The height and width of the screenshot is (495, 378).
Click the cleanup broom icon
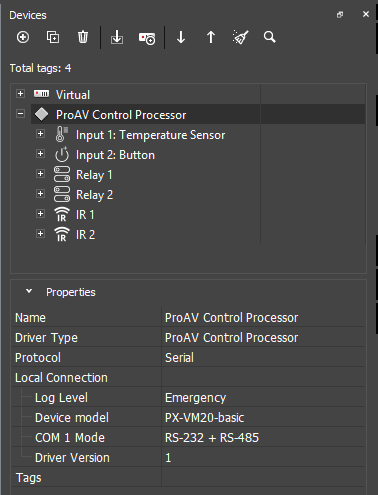(x=240, y=37)
